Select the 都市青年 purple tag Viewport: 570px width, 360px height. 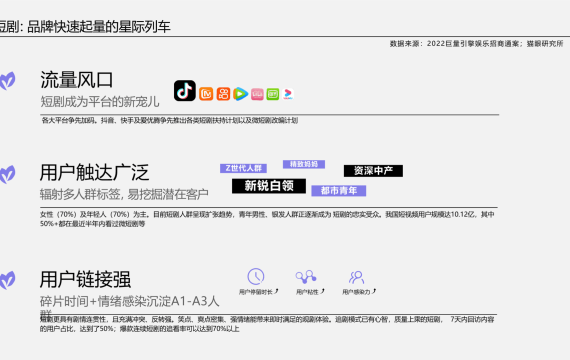point(339,191)
